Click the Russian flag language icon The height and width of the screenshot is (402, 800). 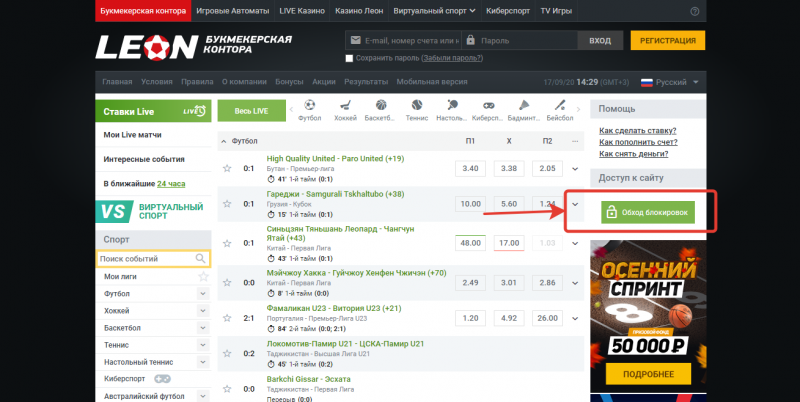pyautogui.click(x=646, y=82)
